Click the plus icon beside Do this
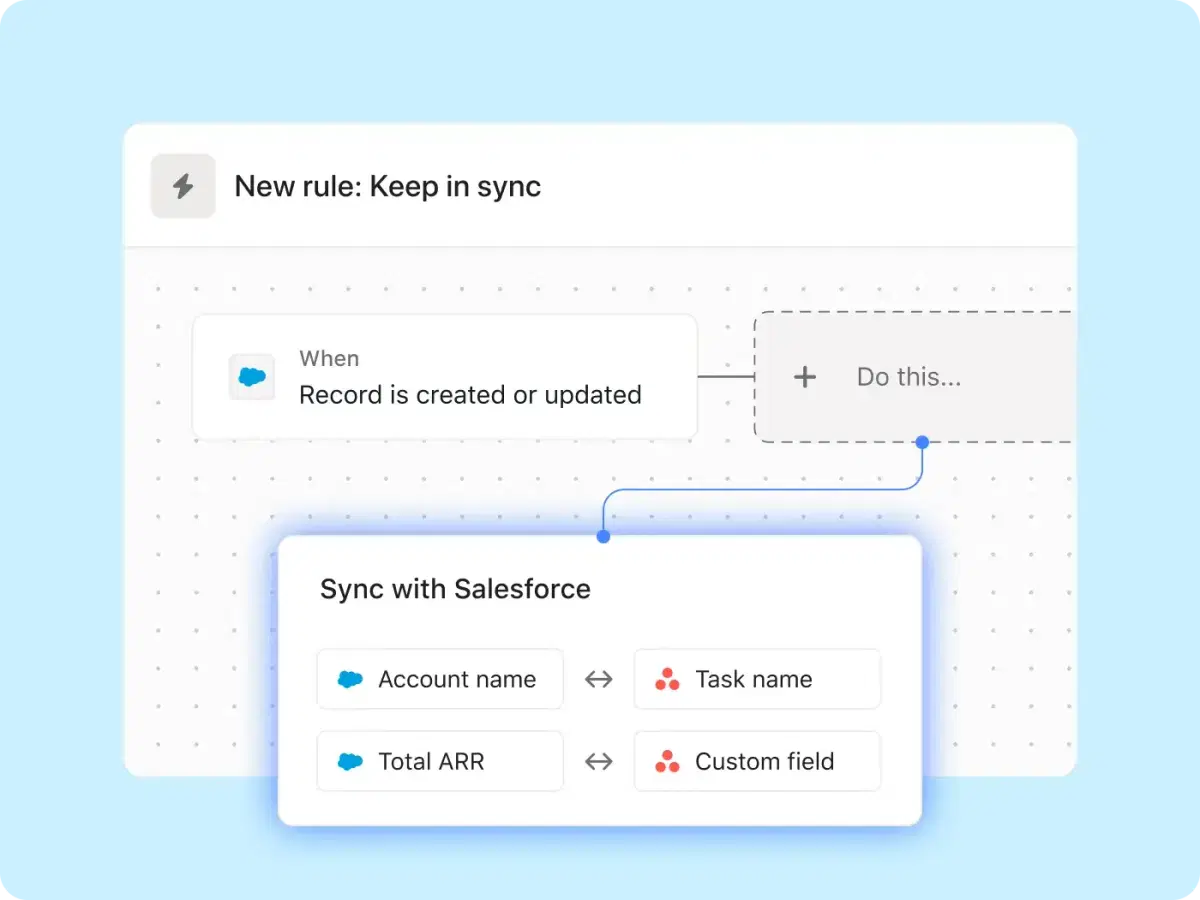 [x=805, y=377]
